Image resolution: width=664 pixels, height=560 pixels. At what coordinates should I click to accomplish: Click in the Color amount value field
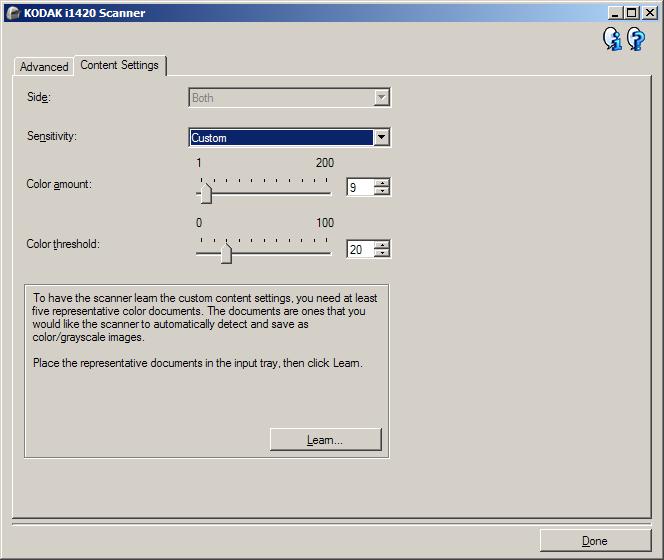[360, 187]
